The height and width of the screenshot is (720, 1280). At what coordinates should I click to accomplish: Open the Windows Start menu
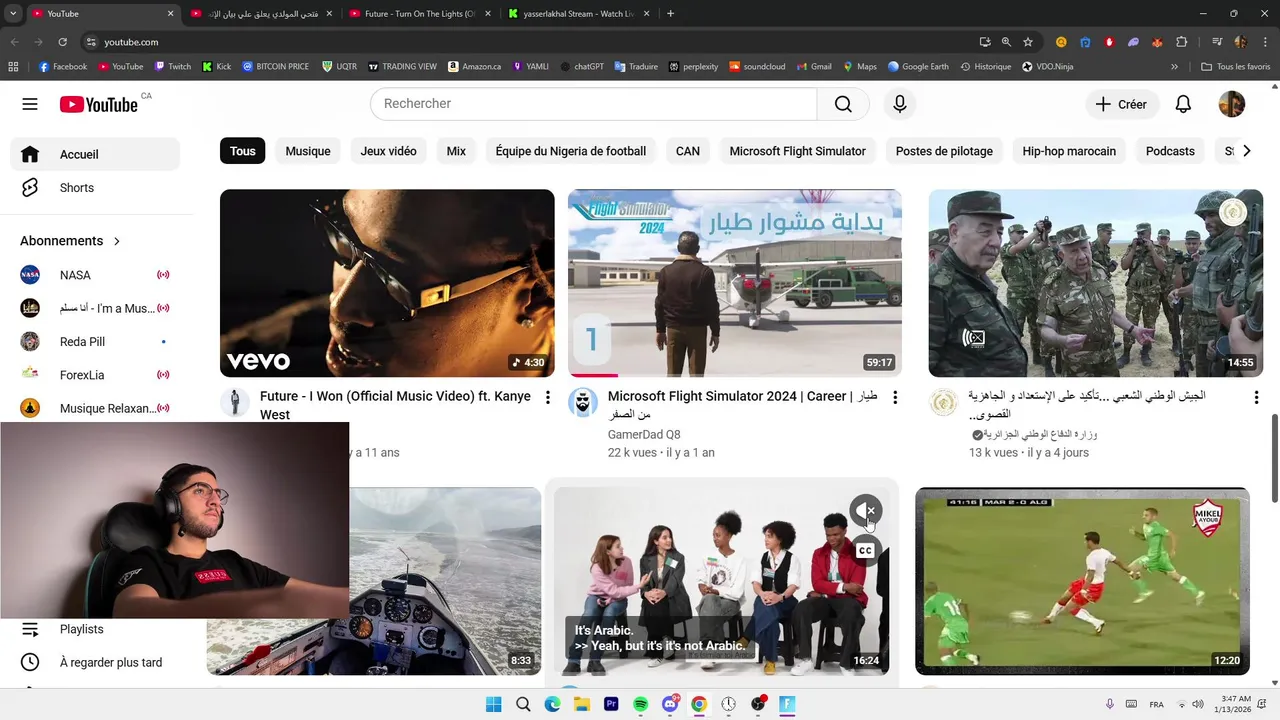(493, 705)
